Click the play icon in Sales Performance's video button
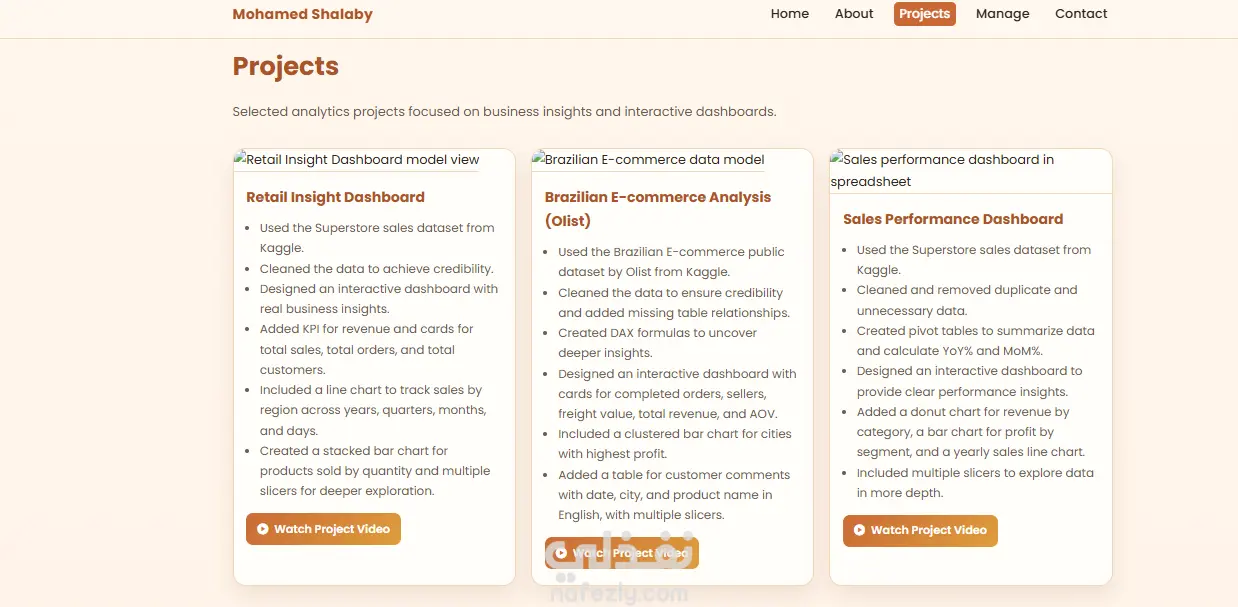This screenshot has height=607, width=1238. click(859, 530)
